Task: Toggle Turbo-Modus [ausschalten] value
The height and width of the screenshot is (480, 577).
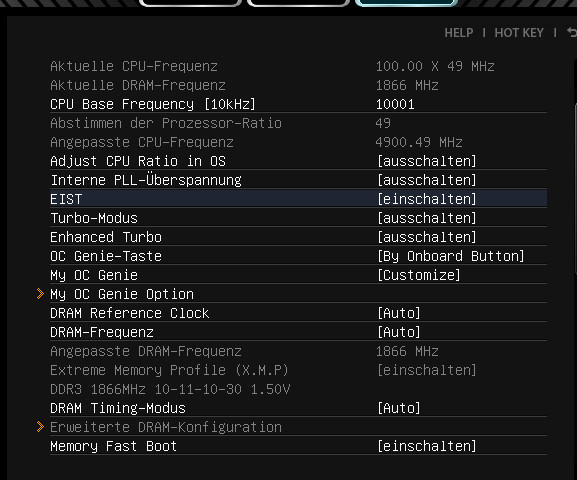Action: [427, 218]
